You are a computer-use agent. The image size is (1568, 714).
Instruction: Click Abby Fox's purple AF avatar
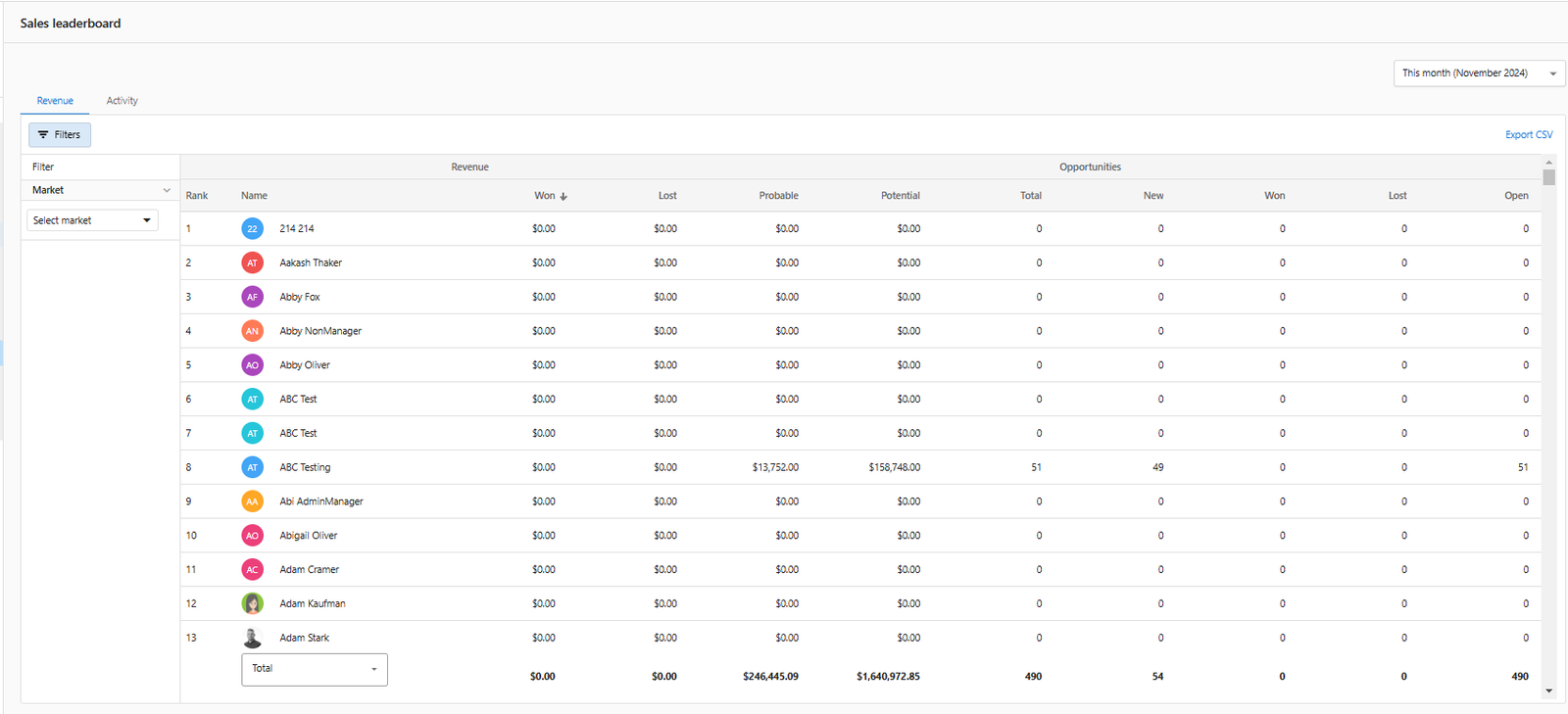[252, 297]
